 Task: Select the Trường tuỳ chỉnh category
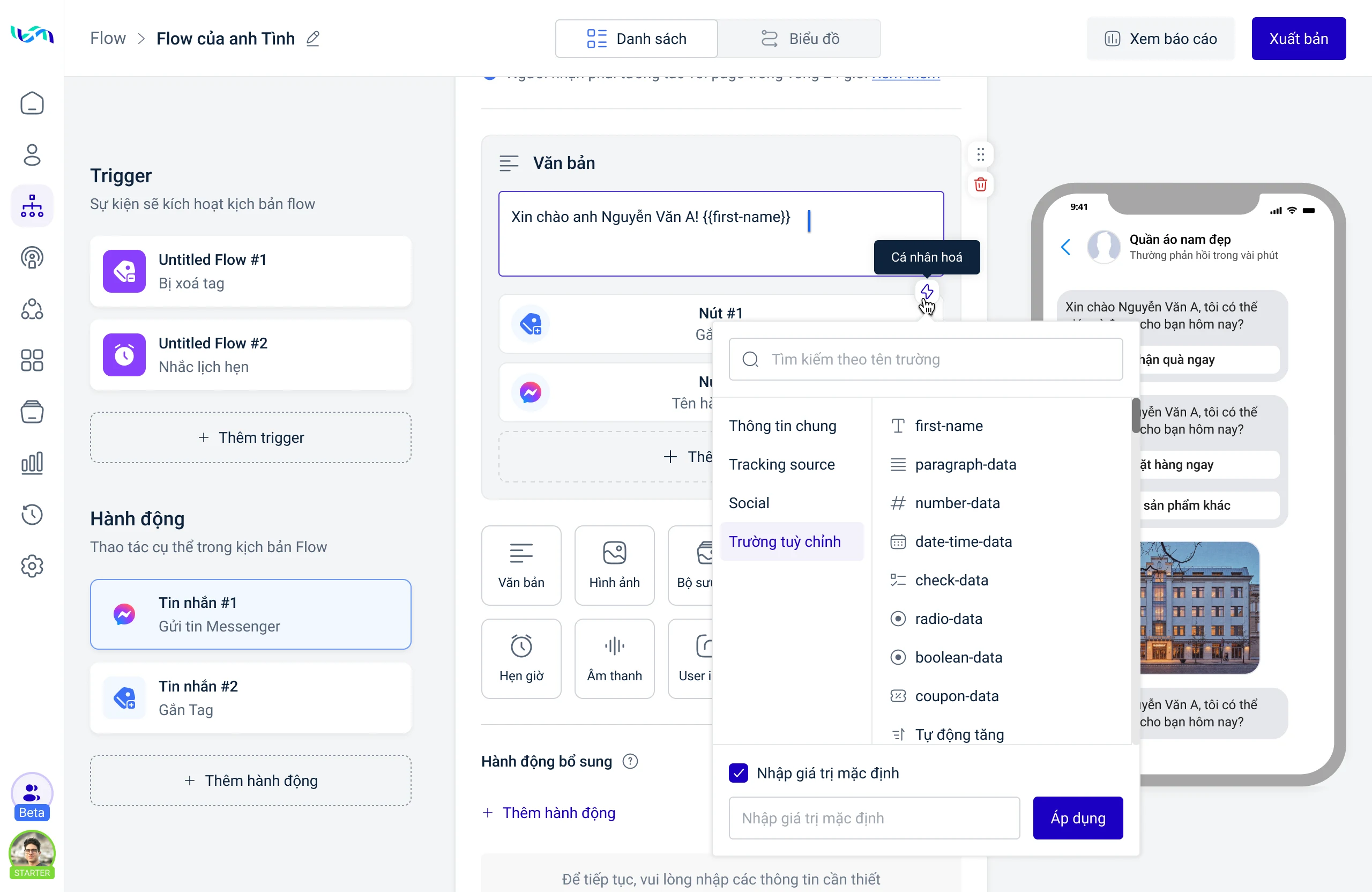pyautogui.click(x=784, y=541)
